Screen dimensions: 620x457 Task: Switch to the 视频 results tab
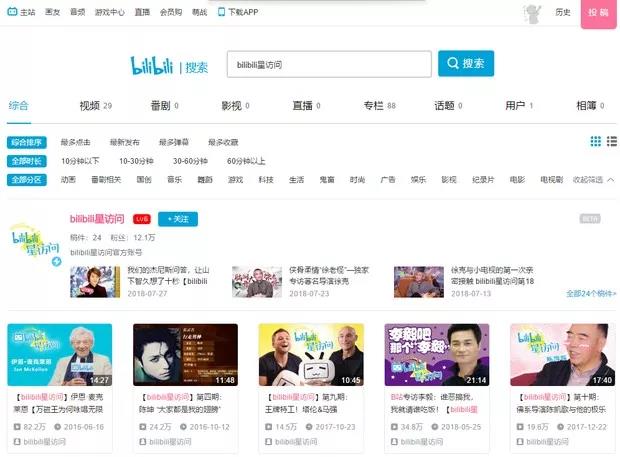click(x=90, y=105)
